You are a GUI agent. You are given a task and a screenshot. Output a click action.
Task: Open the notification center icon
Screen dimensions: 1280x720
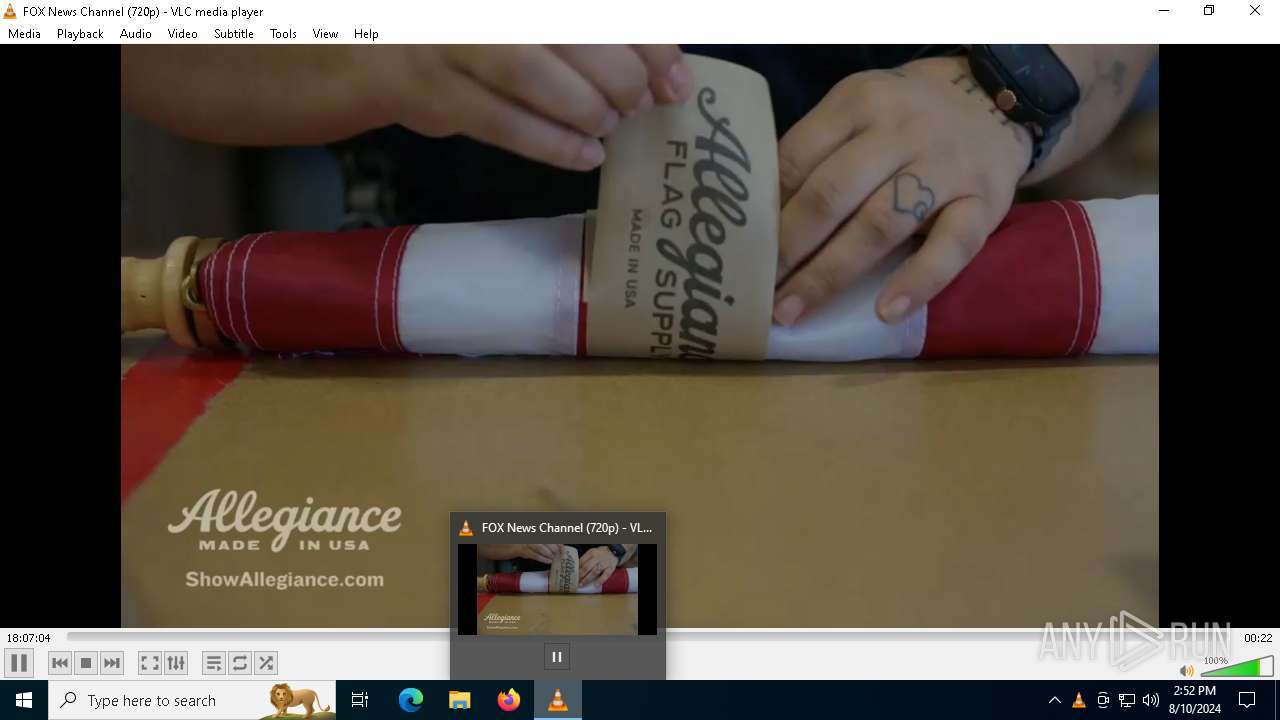[x=1247, y=700]
